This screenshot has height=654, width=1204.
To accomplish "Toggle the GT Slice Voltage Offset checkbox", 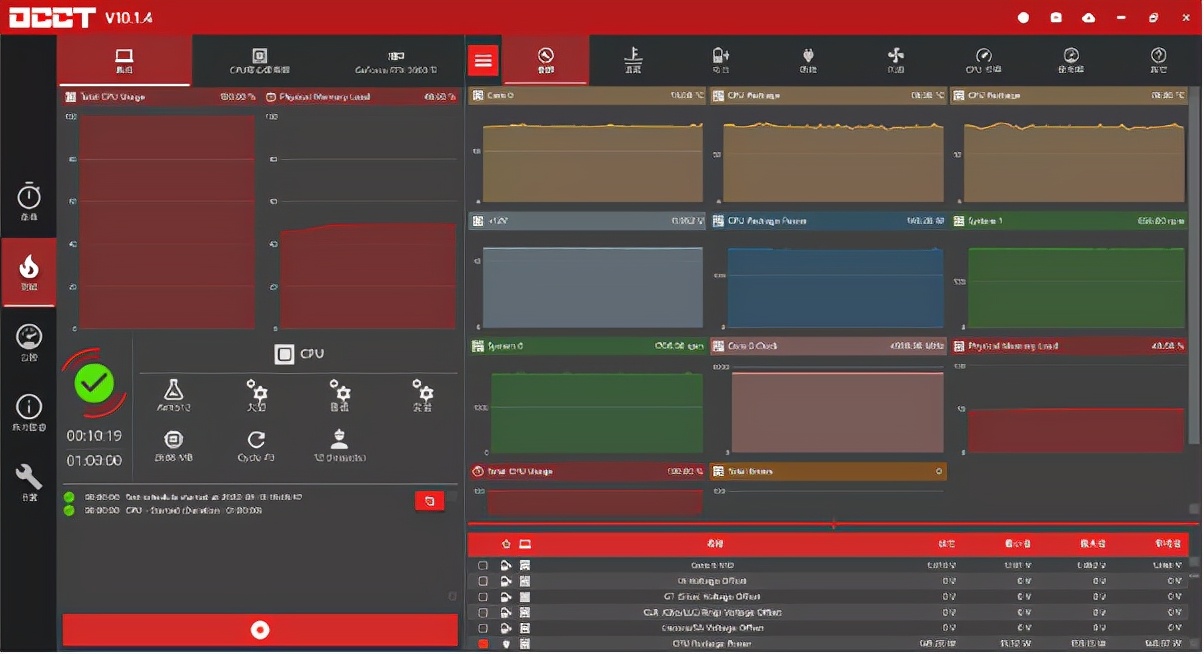I will tap(483, 597).
